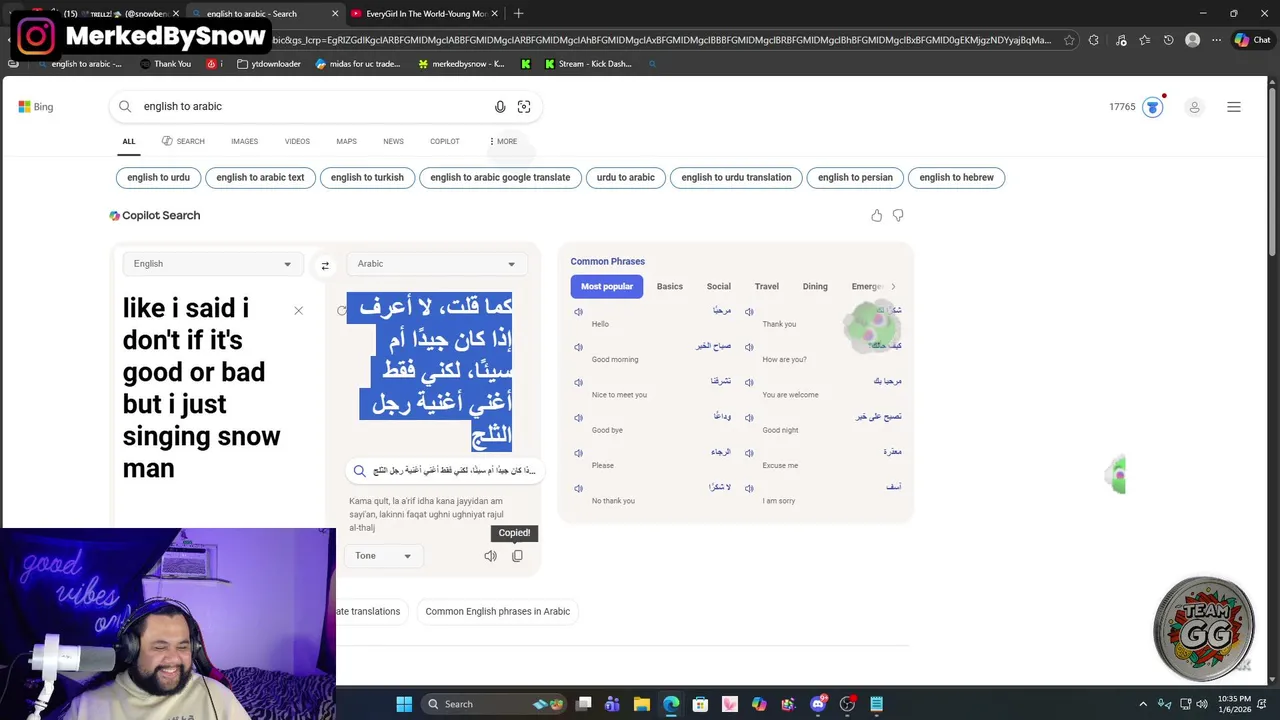The image size is (1280, 720).
Task: Play audio for Good night phrase
Action: pyautogui.click(x=749, y=418)
